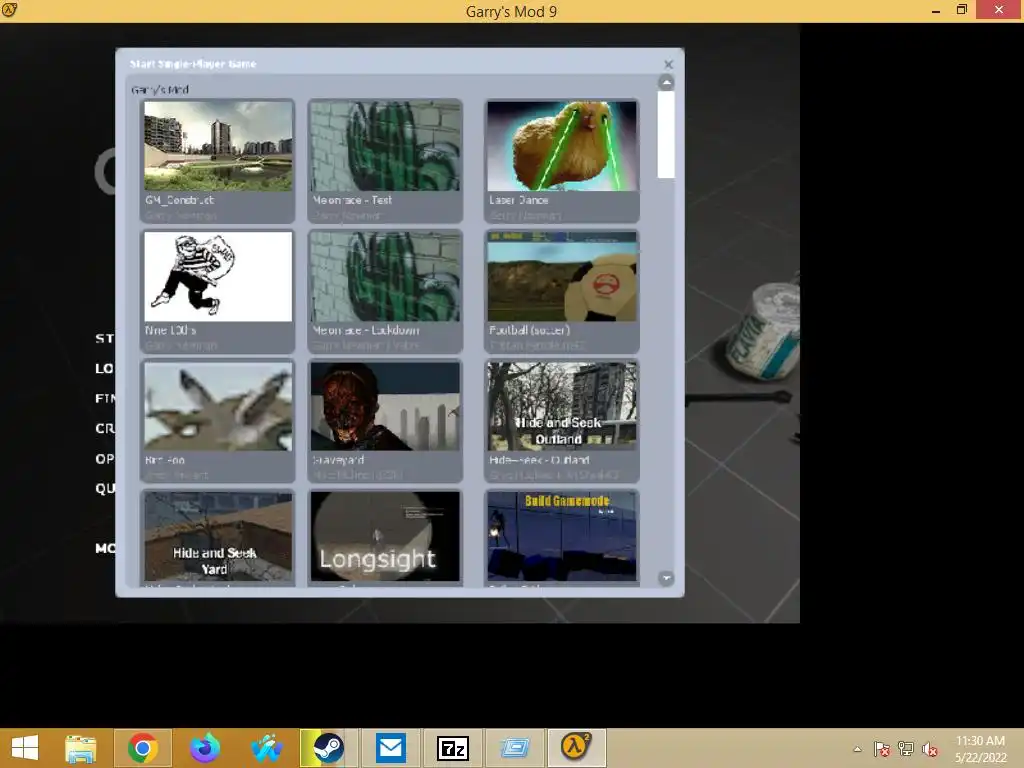This screenshot has width=1024, height=768.
Task: Choose the Hide and Seek Yard thumbnail
Action: [218, 536]
